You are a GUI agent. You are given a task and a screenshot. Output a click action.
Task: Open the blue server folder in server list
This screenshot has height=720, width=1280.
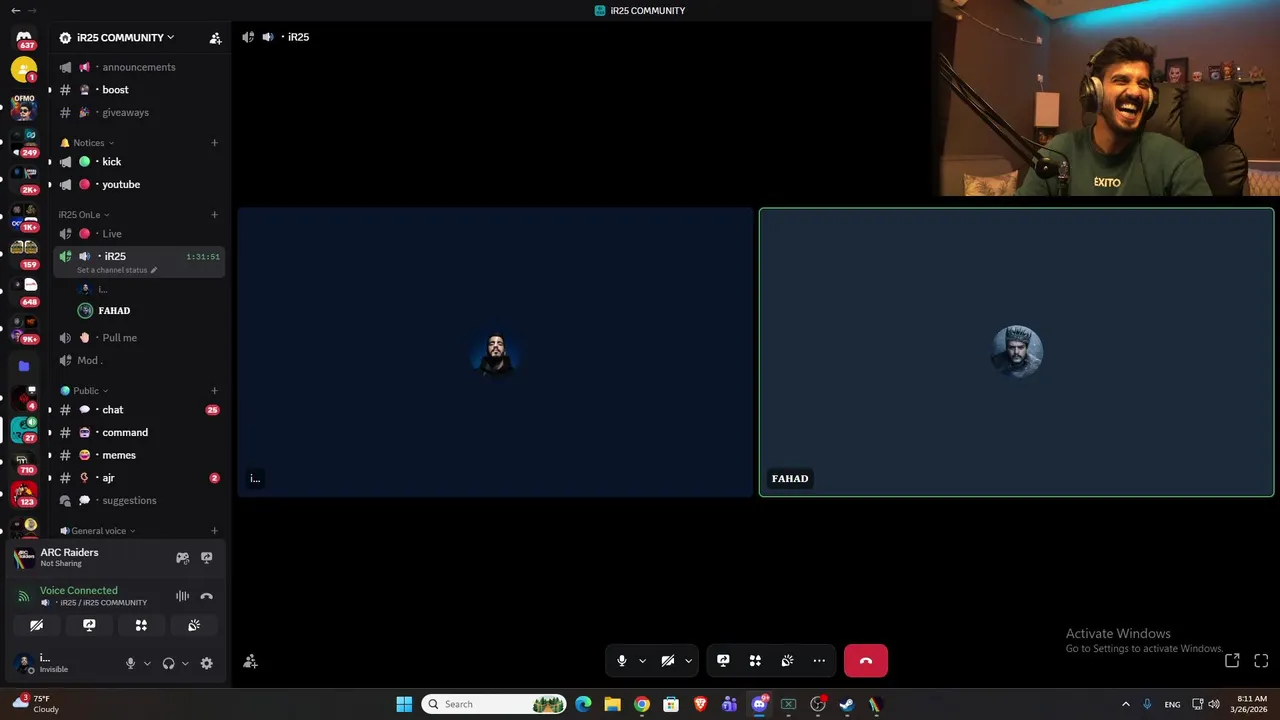point(24,366)
